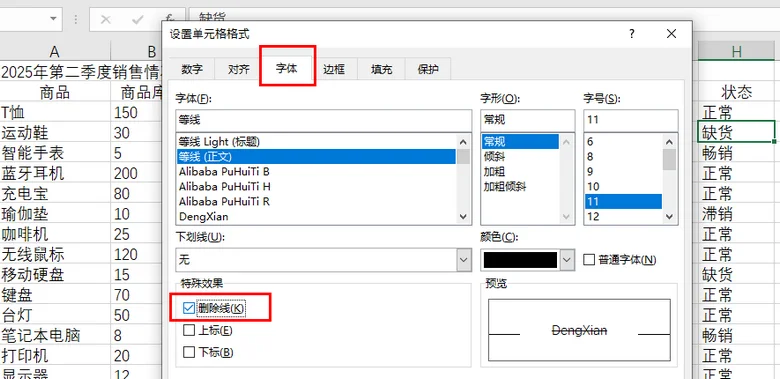Tick the 普通字体 checkbox
Image resolution: width=780 pixels, height=379 pixels.
[x=589, y=260]
